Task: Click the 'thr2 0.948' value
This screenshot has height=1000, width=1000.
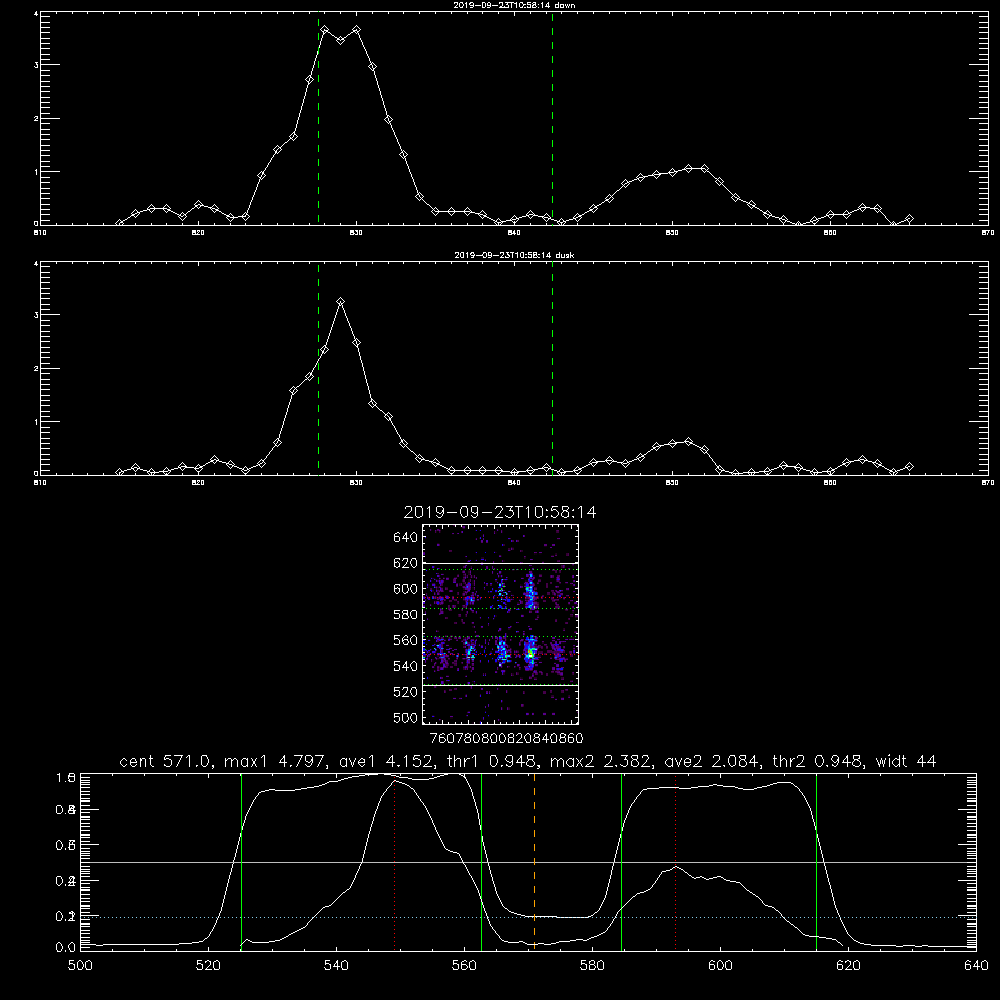Action: click(x=818, y=761)
